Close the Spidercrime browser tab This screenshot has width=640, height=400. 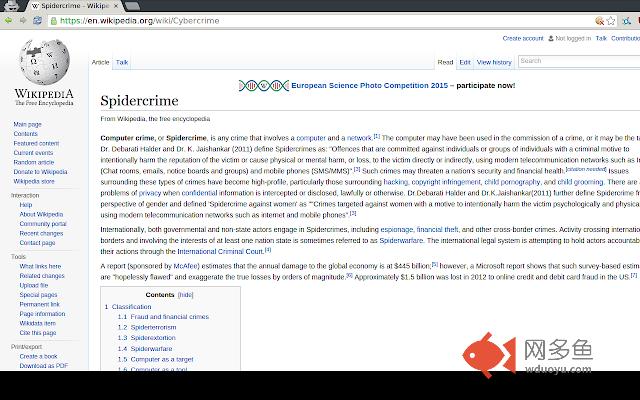point(116,6)
